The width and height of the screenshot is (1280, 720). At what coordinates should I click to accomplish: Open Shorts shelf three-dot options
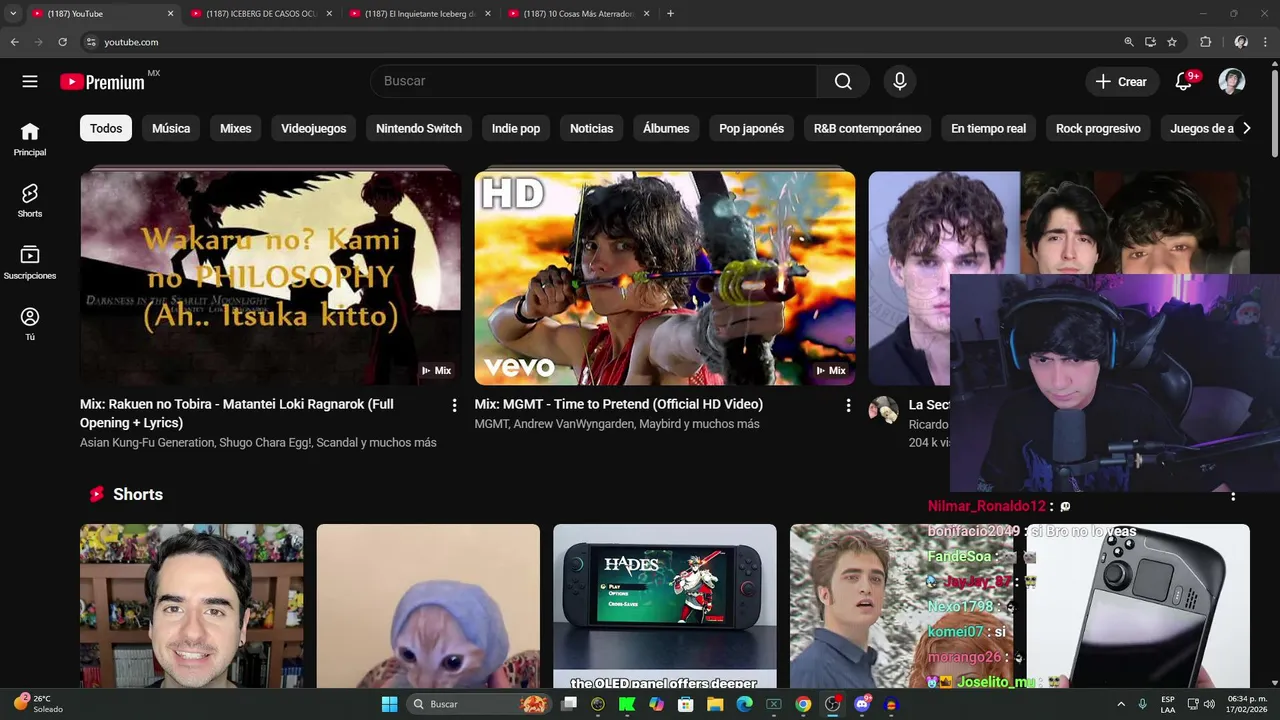click(x=1233, y=496)
